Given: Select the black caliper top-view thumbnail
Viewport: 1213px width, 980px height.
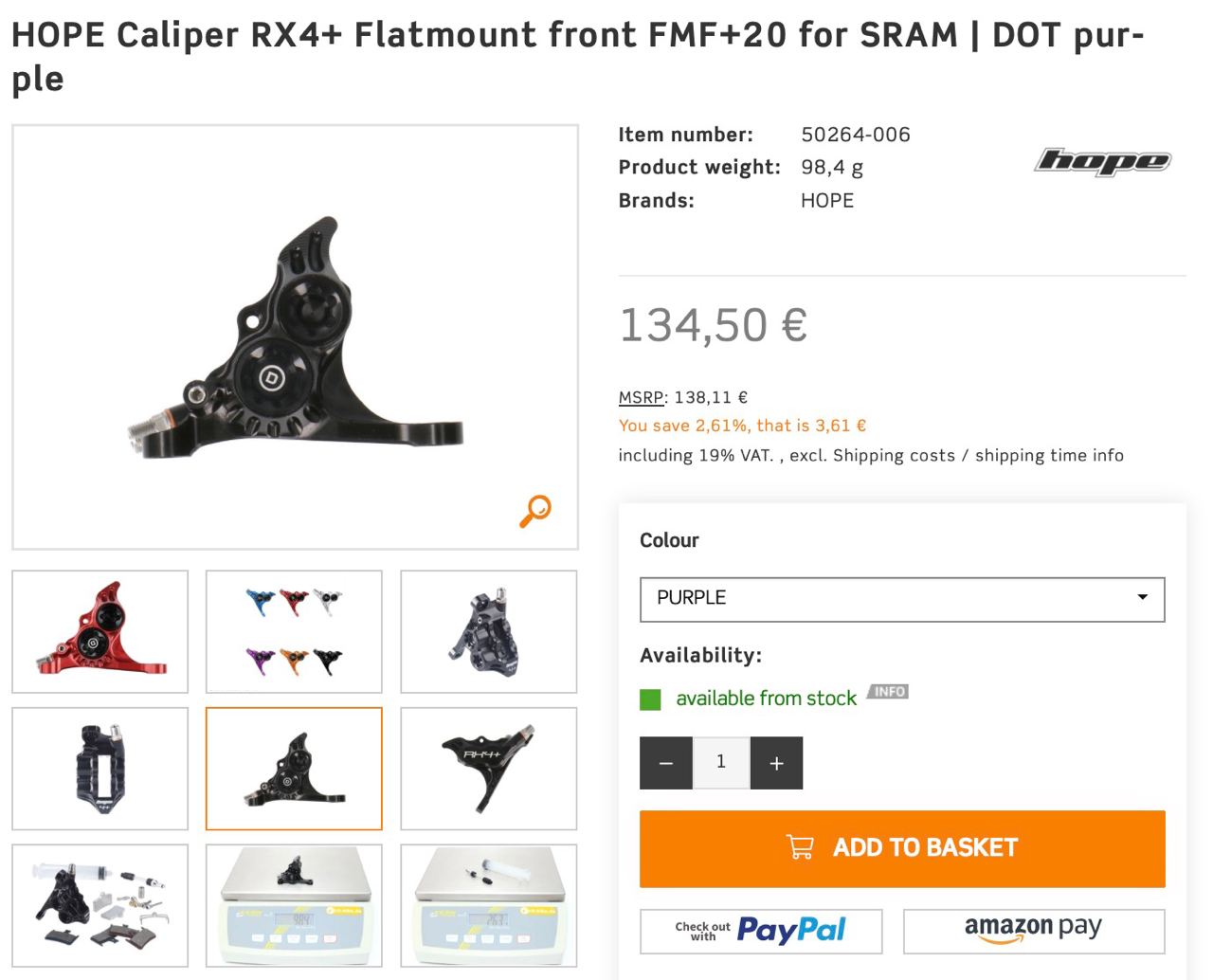Looking at the screenshot, I should (100, 769).
